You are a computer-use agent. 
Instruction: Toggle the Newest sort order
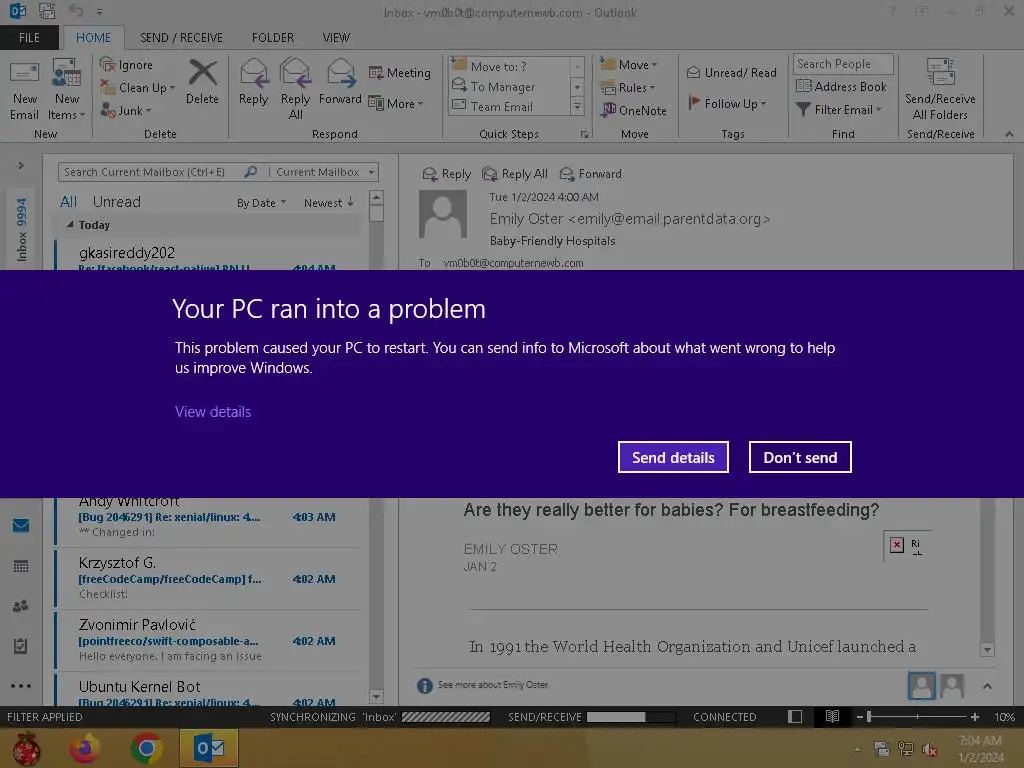click(328, 203)
